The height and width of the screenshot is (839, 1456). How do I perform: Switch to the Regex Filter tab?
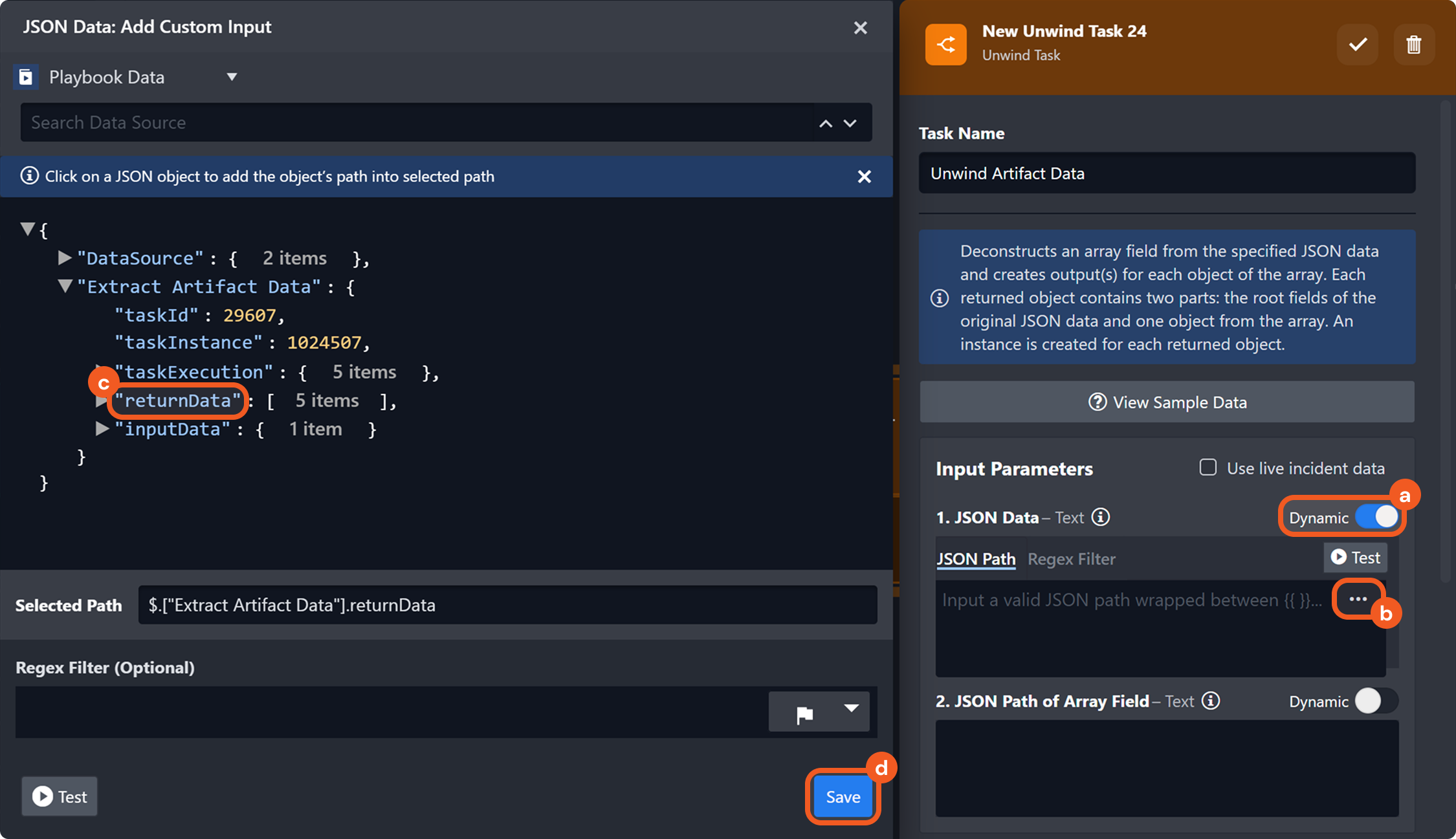tap(1071, 558)
